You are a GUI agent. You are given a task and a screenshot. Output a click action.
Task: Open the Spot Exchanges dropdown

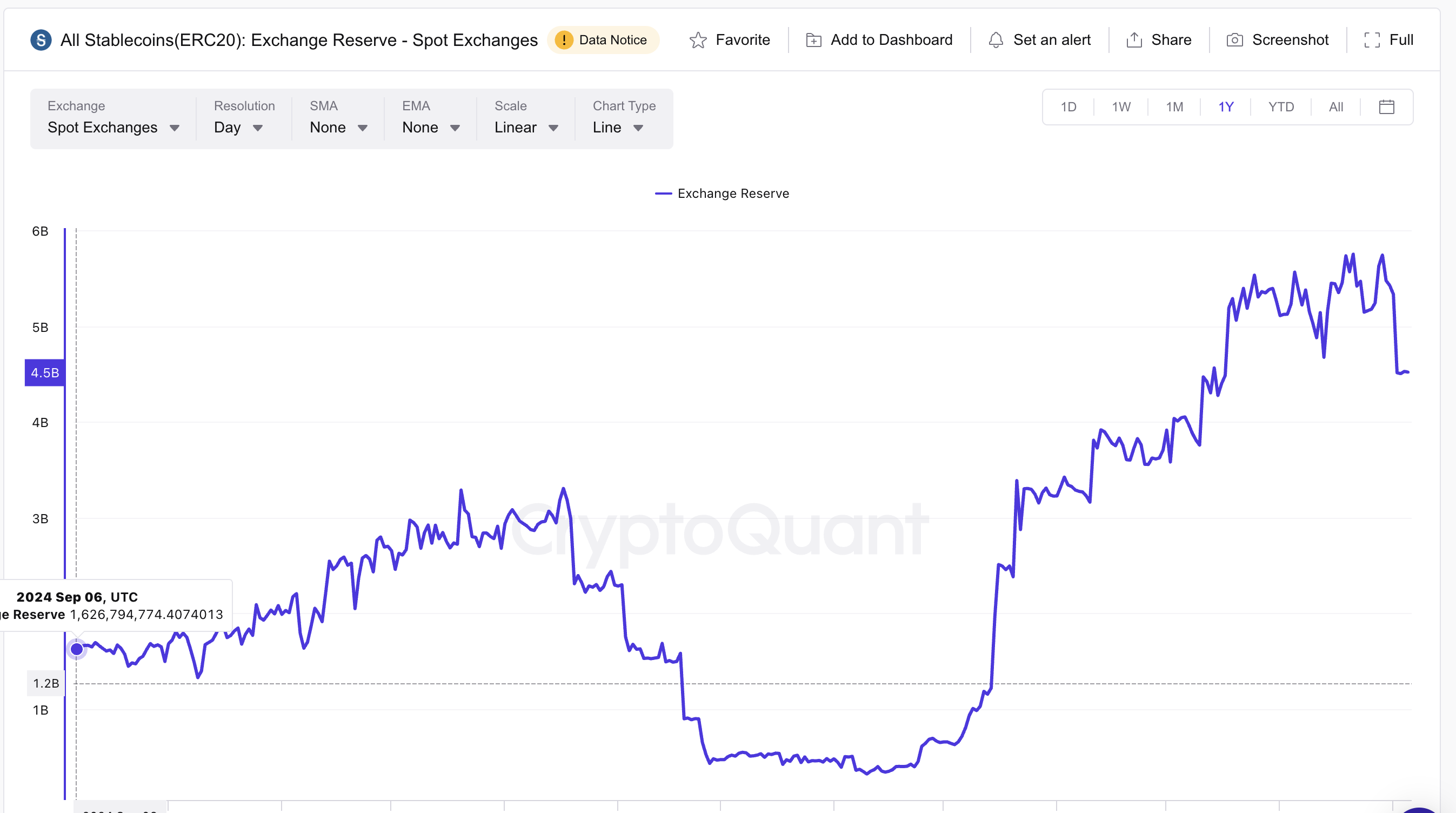point(113,127)
